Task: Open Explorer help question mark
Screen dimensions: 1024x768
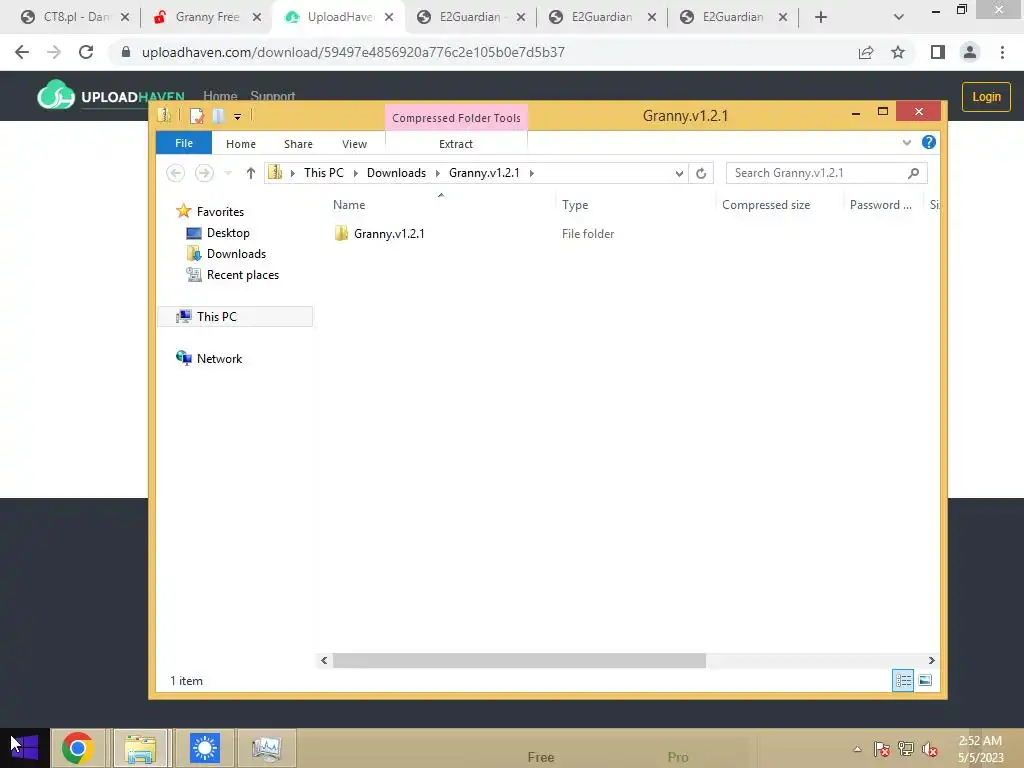Action: pyautogui.click(x=928, y=142)
